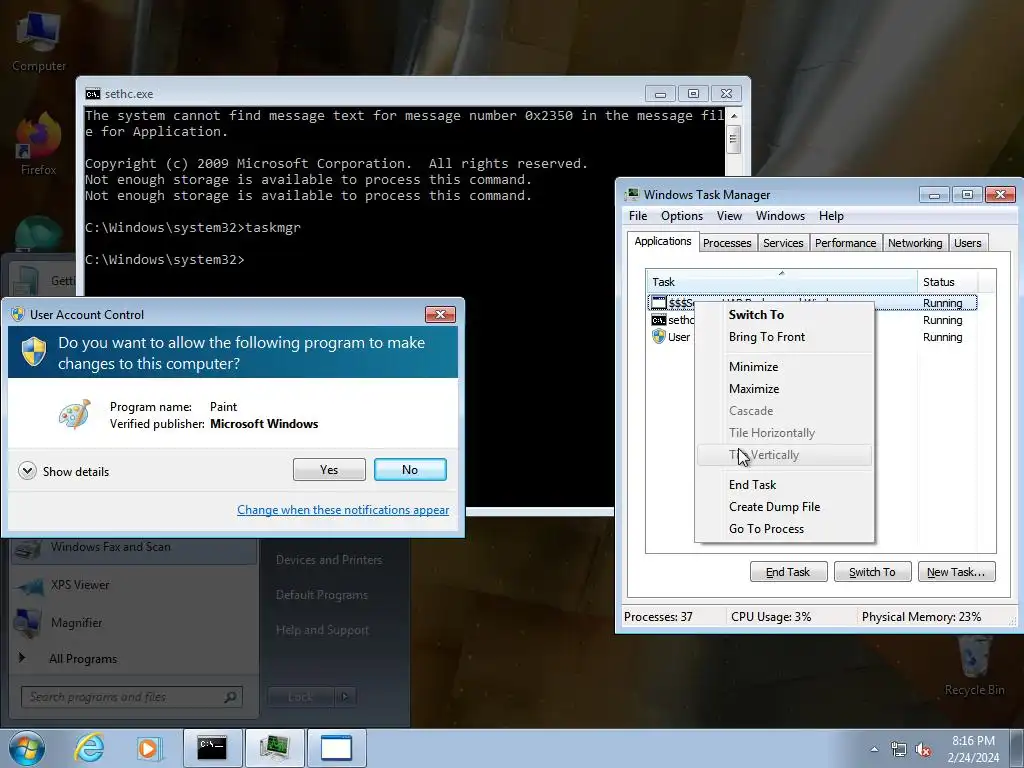
Task: Click No in User Account Control
Action: pyautogui.click(x=410, y=470)
